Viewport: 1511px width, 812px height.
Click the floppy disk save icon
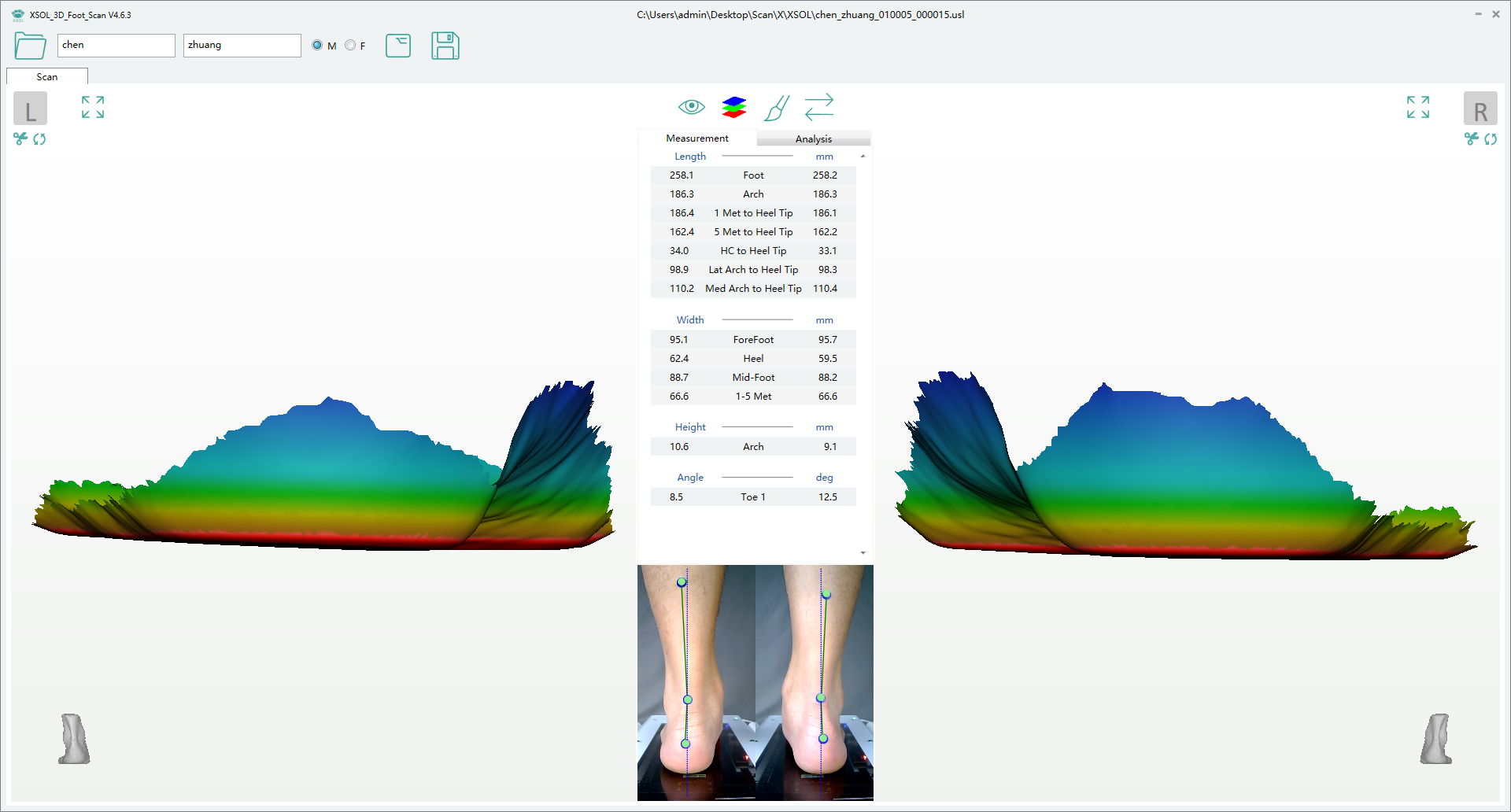tap(445, 46)
